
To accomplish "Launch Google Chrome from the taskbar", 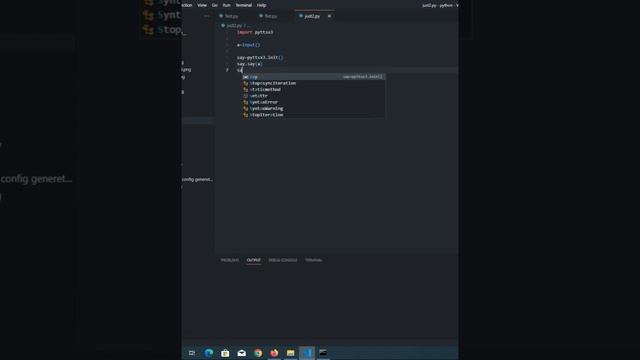I will (x=258, y=353).
